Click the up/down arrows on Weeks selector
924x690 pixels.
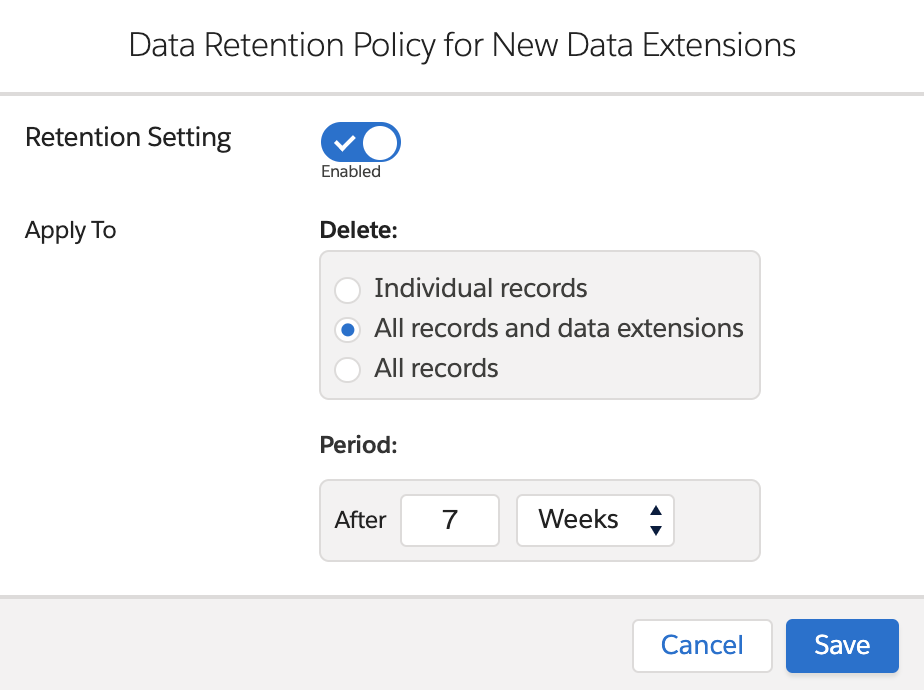[655, 520]
